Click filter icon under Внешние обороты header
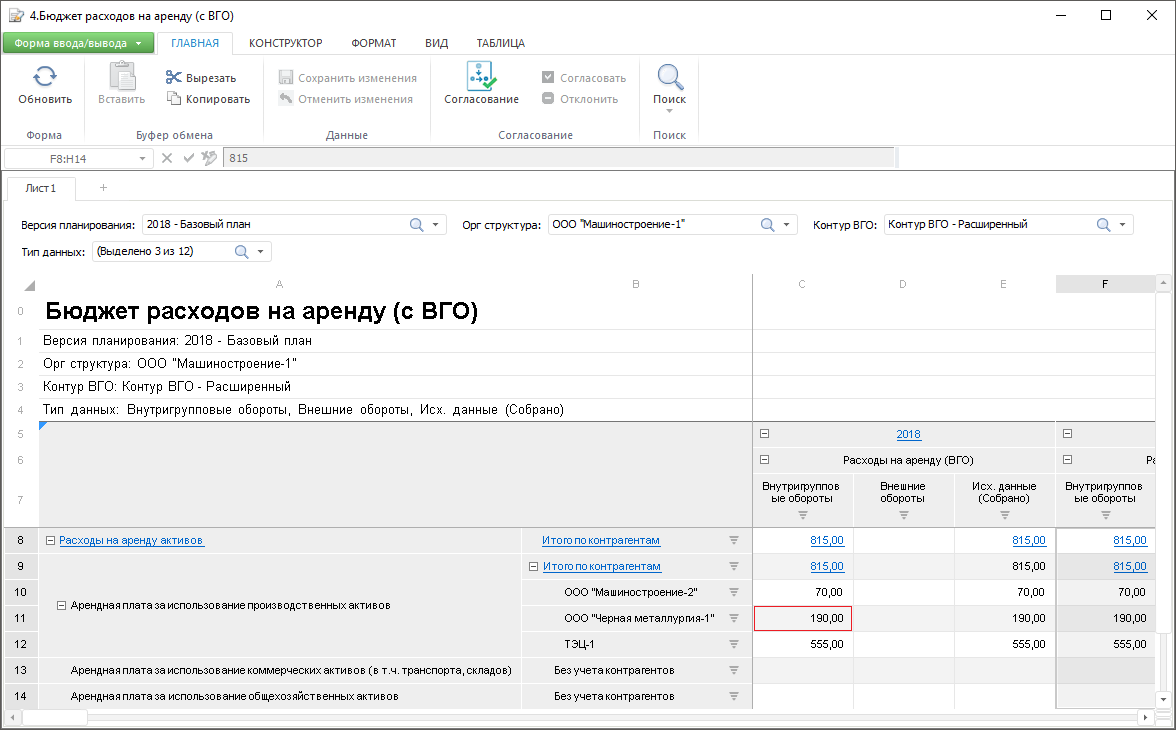 [903, 515]
